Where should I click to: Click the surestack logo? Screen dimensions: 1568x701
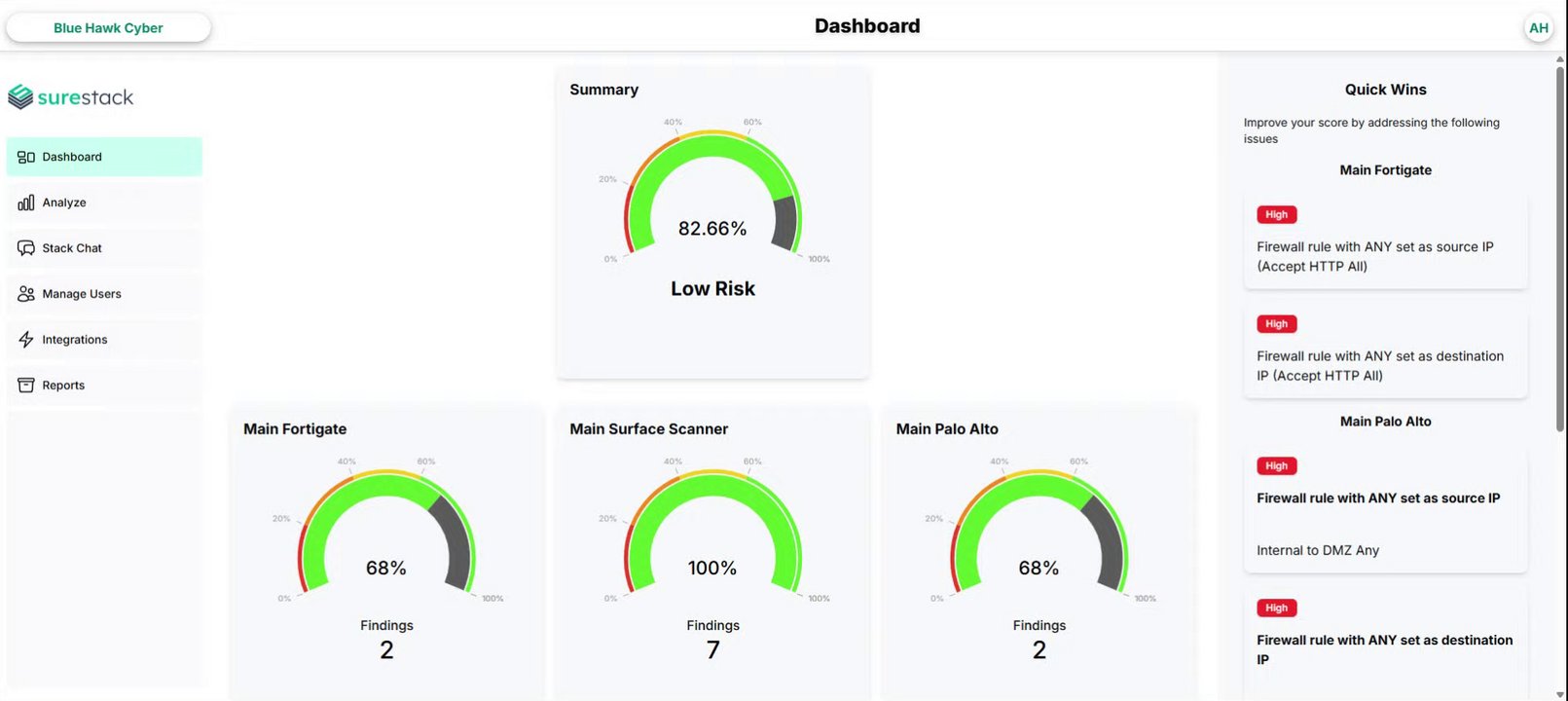pyautogui.click(x=71, y=96)
